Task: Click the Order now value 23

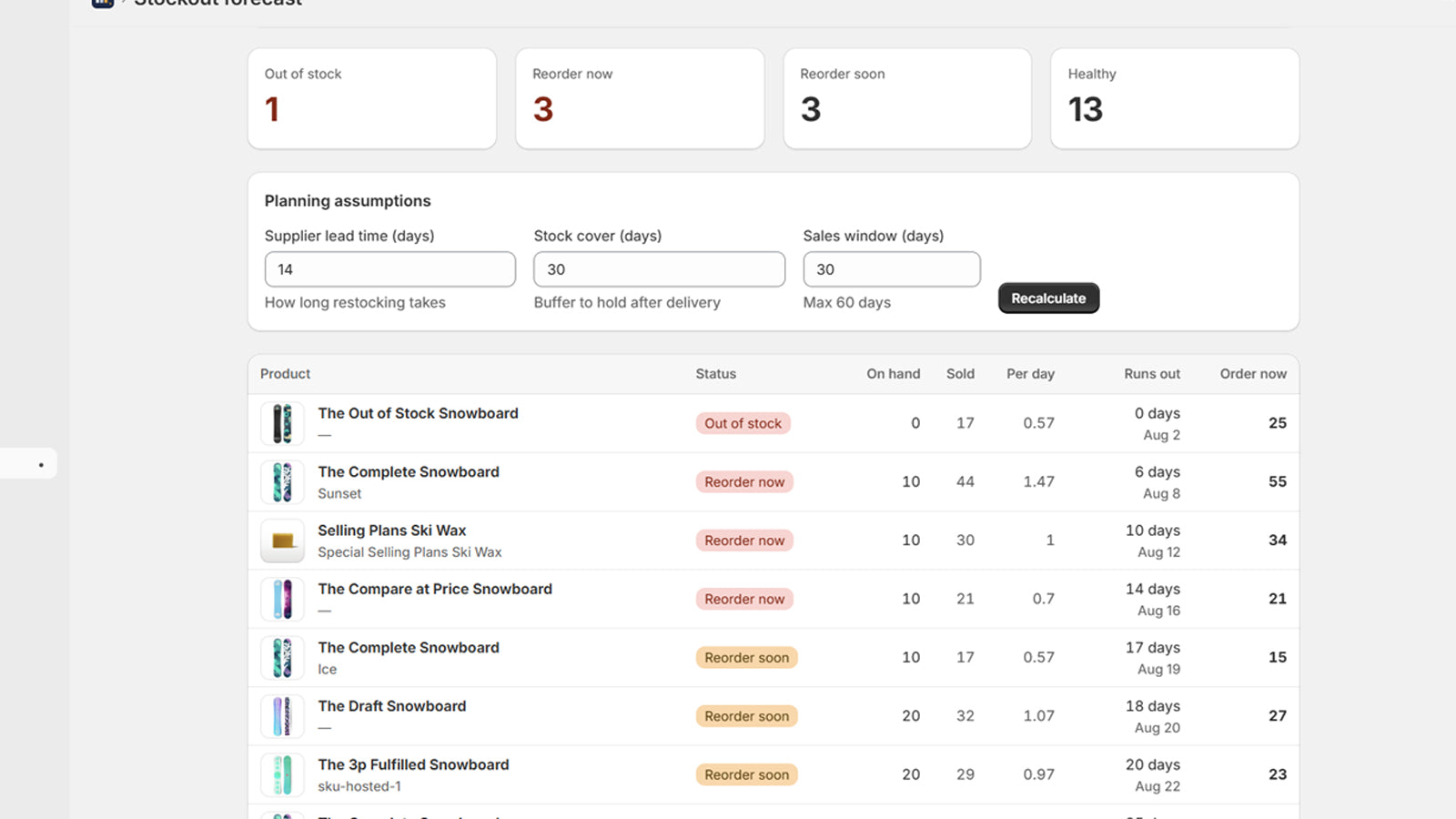Action: [x=1278, y=774]
